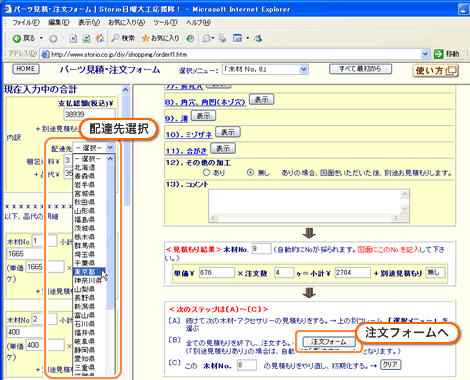Click 表示 next to 10) ミゾザネ
Image resolution: width=470 pixels, height=380 pixels.
[x=228, y=132]
